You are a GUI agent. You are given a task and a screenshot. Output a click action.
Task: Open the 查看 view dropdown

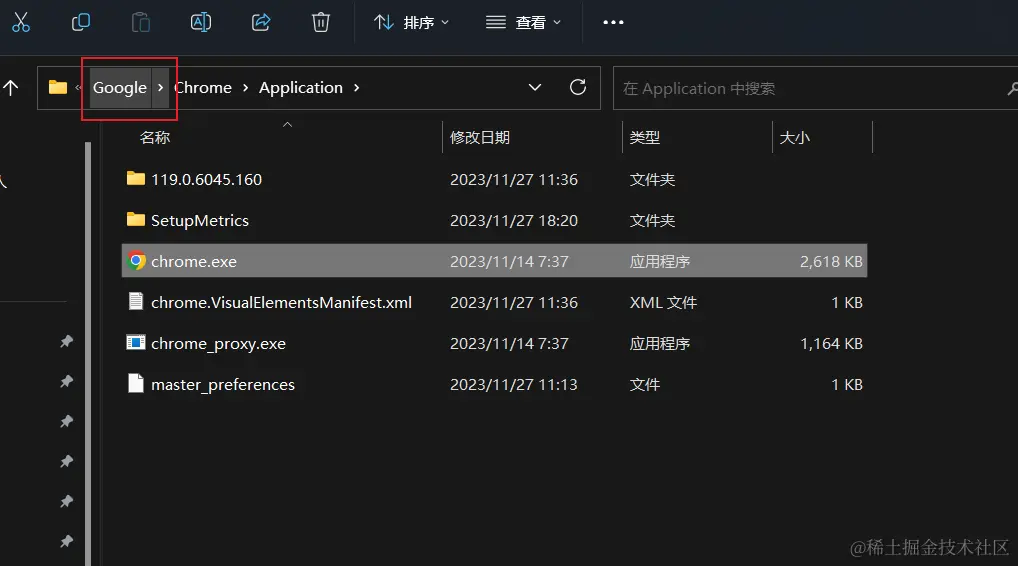(x=523, y=23)
